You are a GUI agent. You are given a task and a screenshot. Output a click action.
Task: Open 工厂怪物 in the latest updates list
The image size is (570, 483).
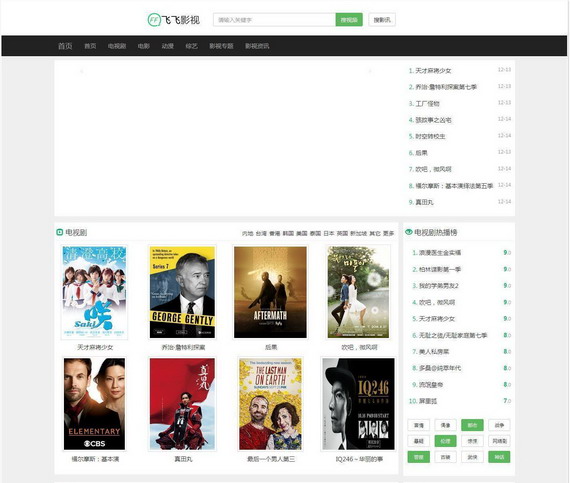[428, 104]
